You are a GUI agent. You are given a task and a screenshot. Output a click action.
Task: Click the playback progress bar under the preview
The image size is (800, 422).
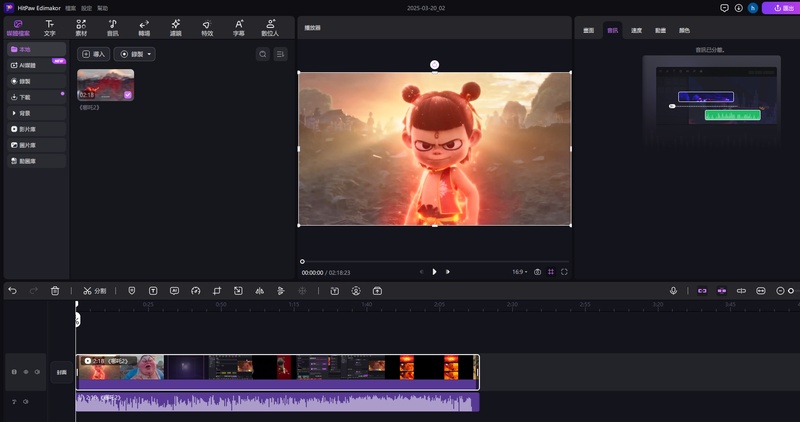point(435,261)
